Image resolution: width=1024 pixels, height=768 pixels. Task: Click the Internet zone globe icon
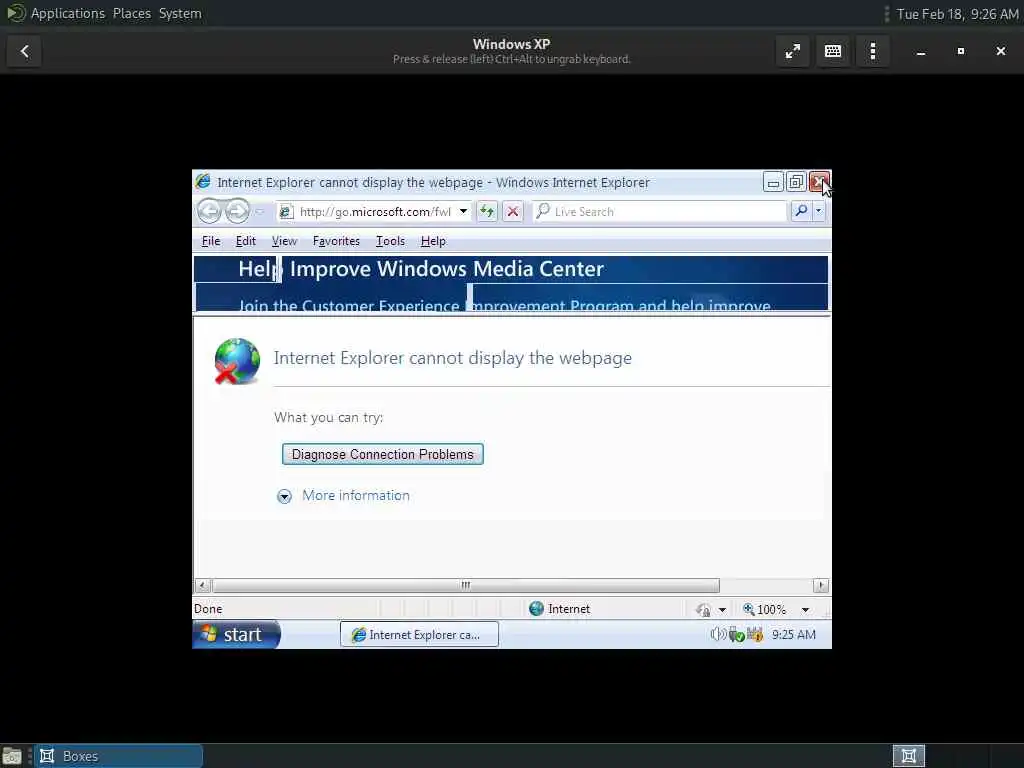[536, 609]
